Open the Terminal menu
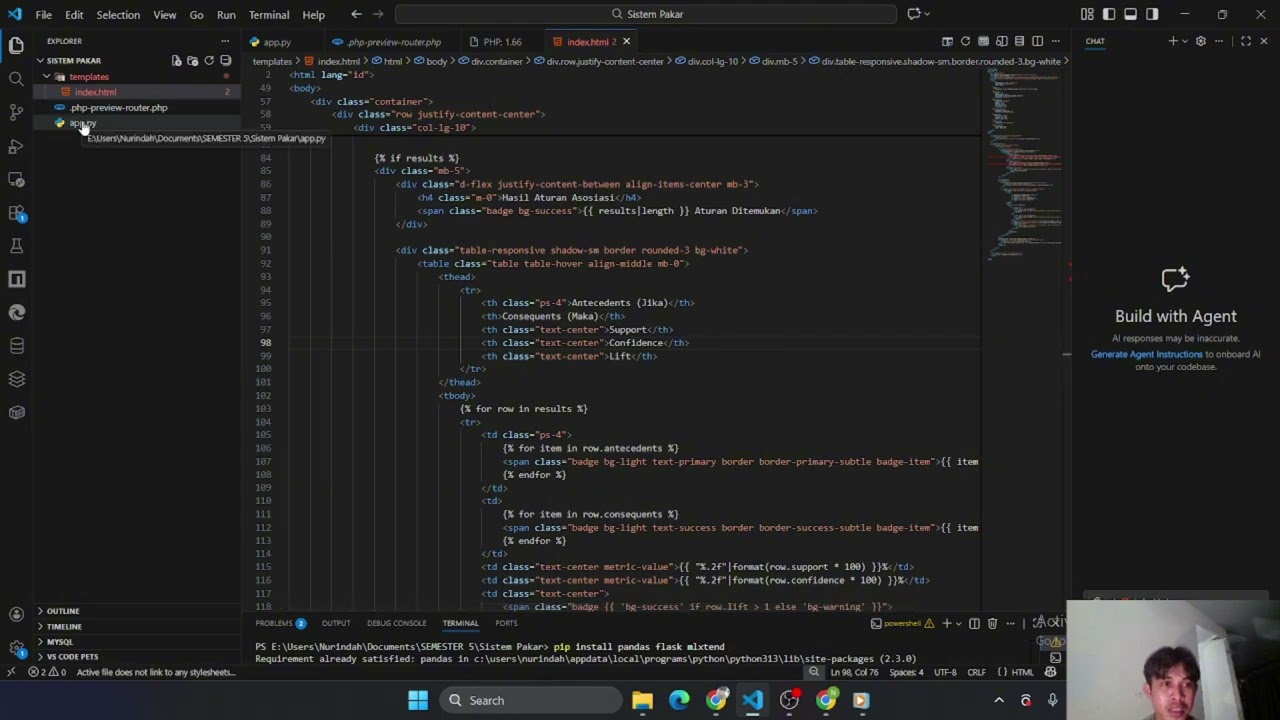Image resolution: width=1280 pixels, height=720 pixels. tap(269, 15)
